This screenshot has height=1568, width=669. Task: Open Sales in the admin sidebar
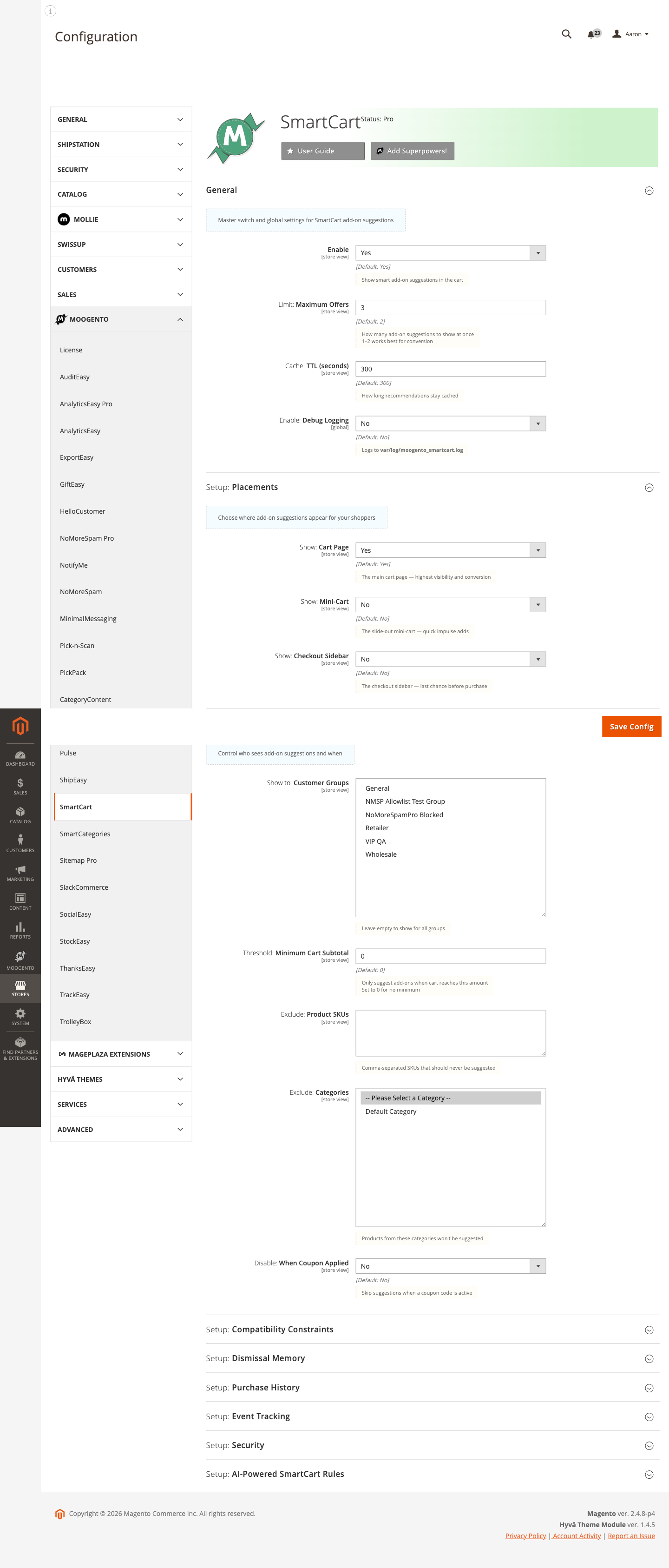point(20,787)
